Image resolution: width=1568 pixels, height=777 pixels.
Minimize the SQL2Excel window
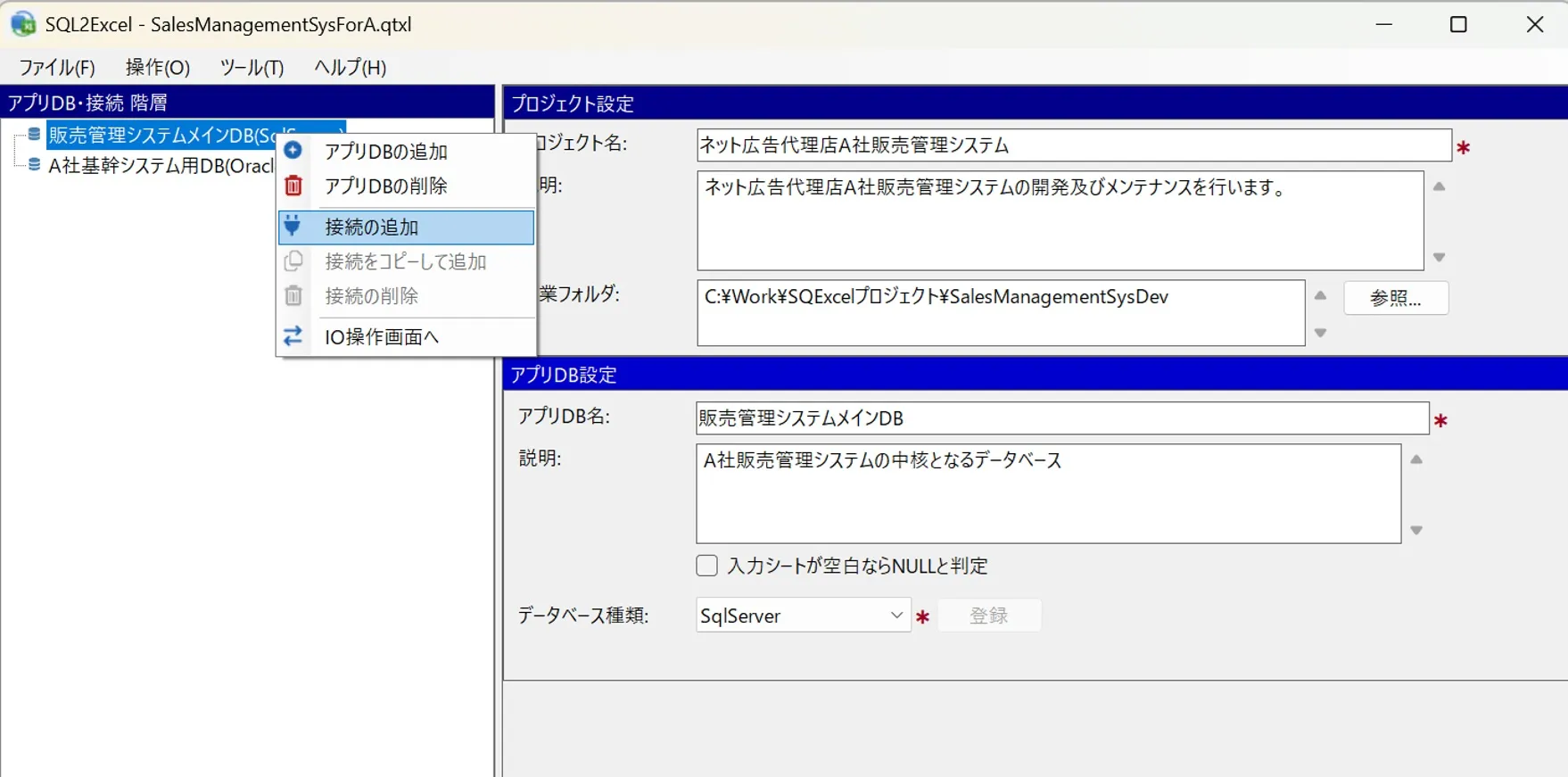[1384, 24]
